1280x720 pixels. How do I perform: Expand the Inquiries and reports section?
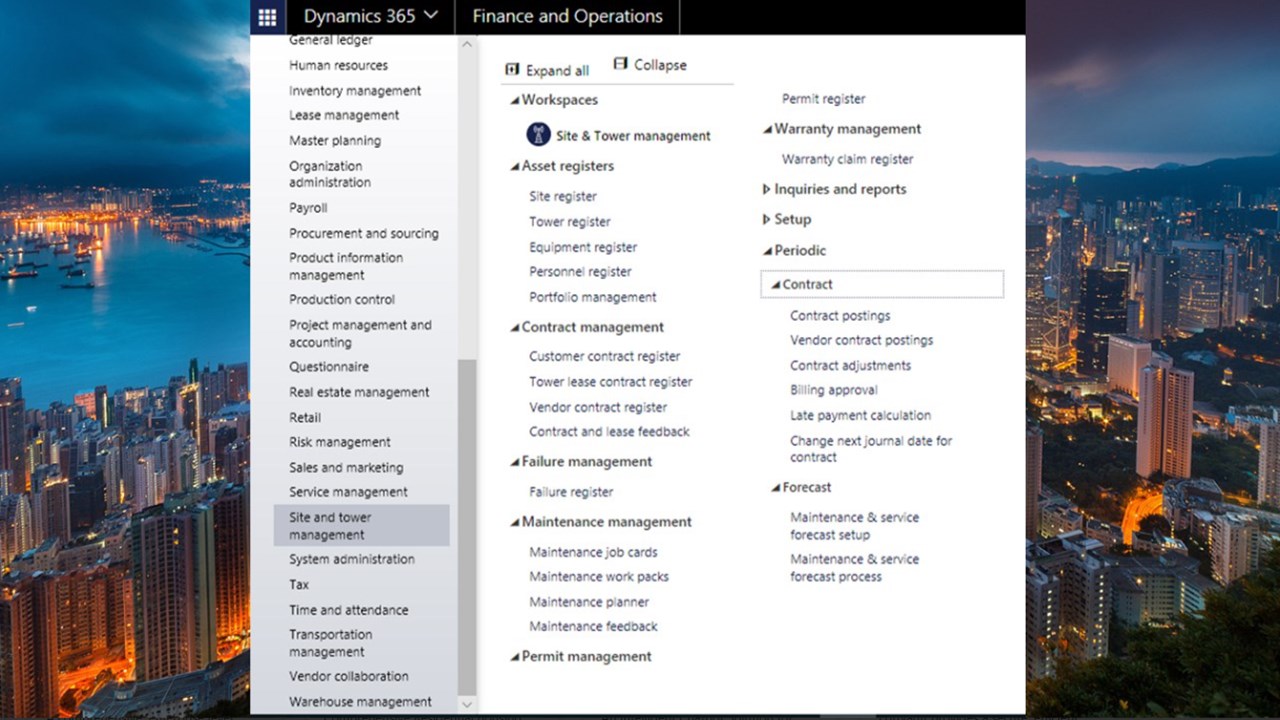tap(766, 189)
